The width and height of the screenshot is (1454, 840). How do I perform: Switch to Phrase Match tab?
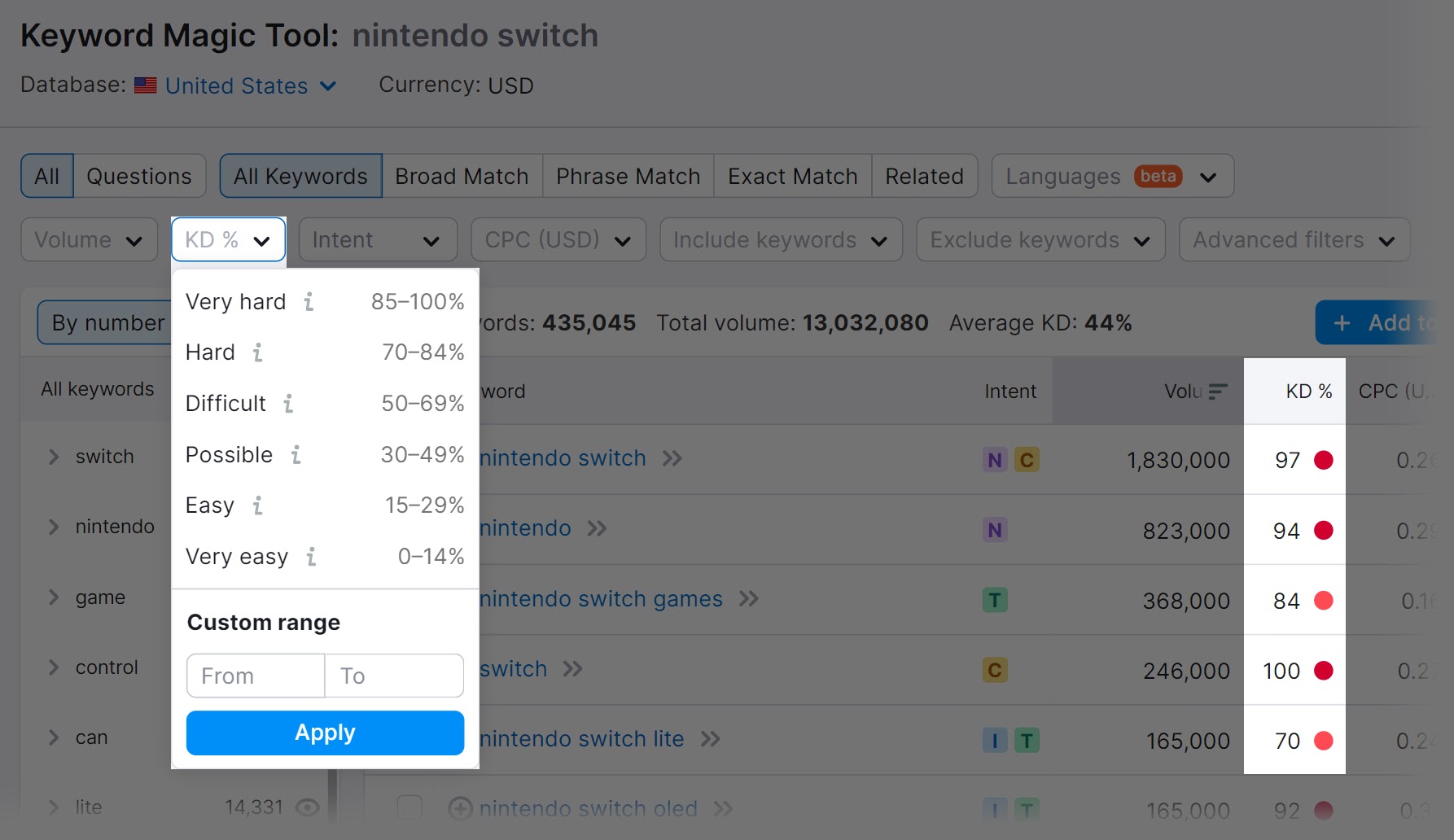point(628,176)
